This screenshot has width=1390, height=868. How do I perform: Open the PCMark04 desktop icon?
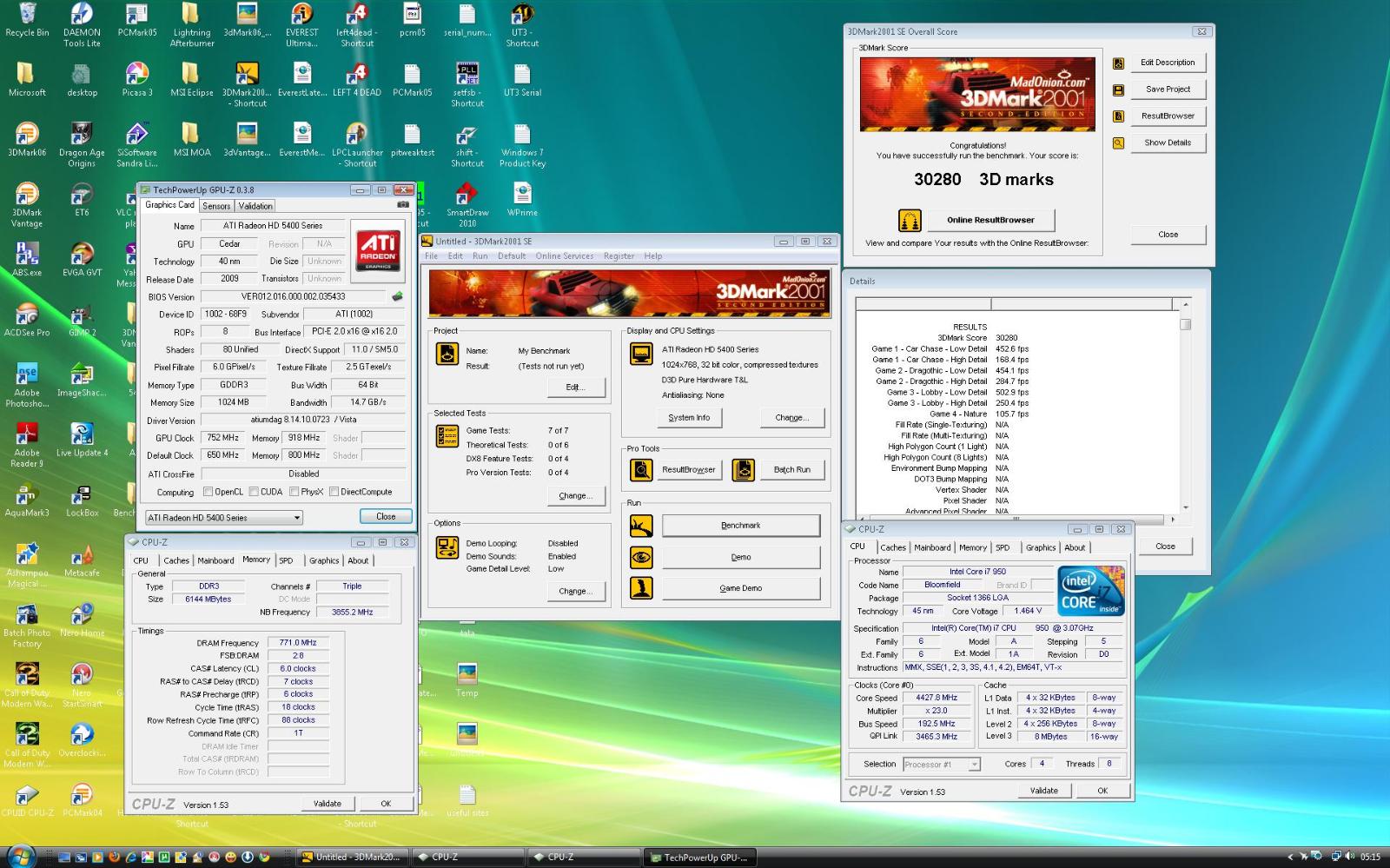point(82,801)
